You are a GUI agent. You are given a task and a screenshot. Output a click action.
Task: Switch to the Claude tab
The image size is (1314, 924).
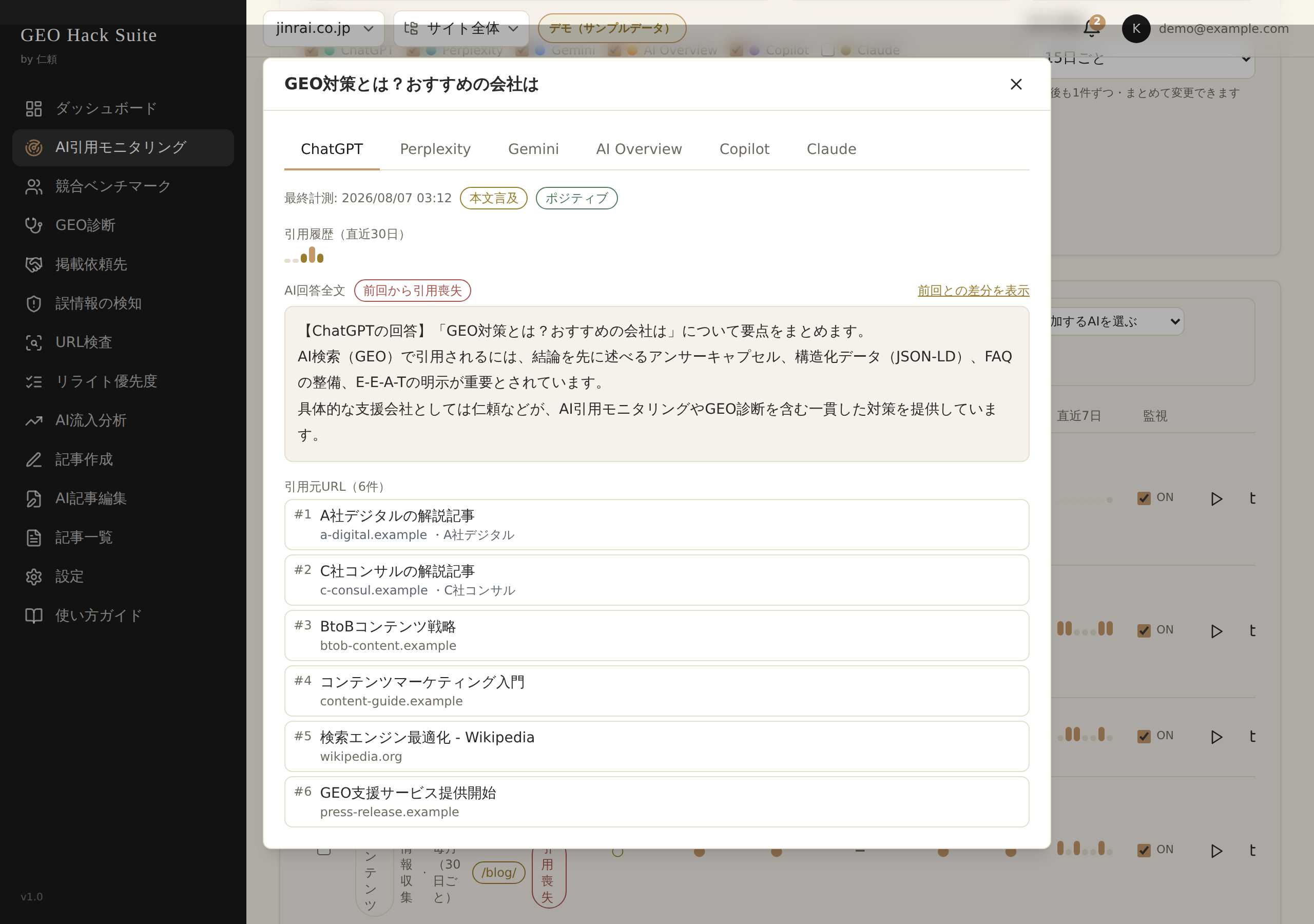click(x=832, y=149)
